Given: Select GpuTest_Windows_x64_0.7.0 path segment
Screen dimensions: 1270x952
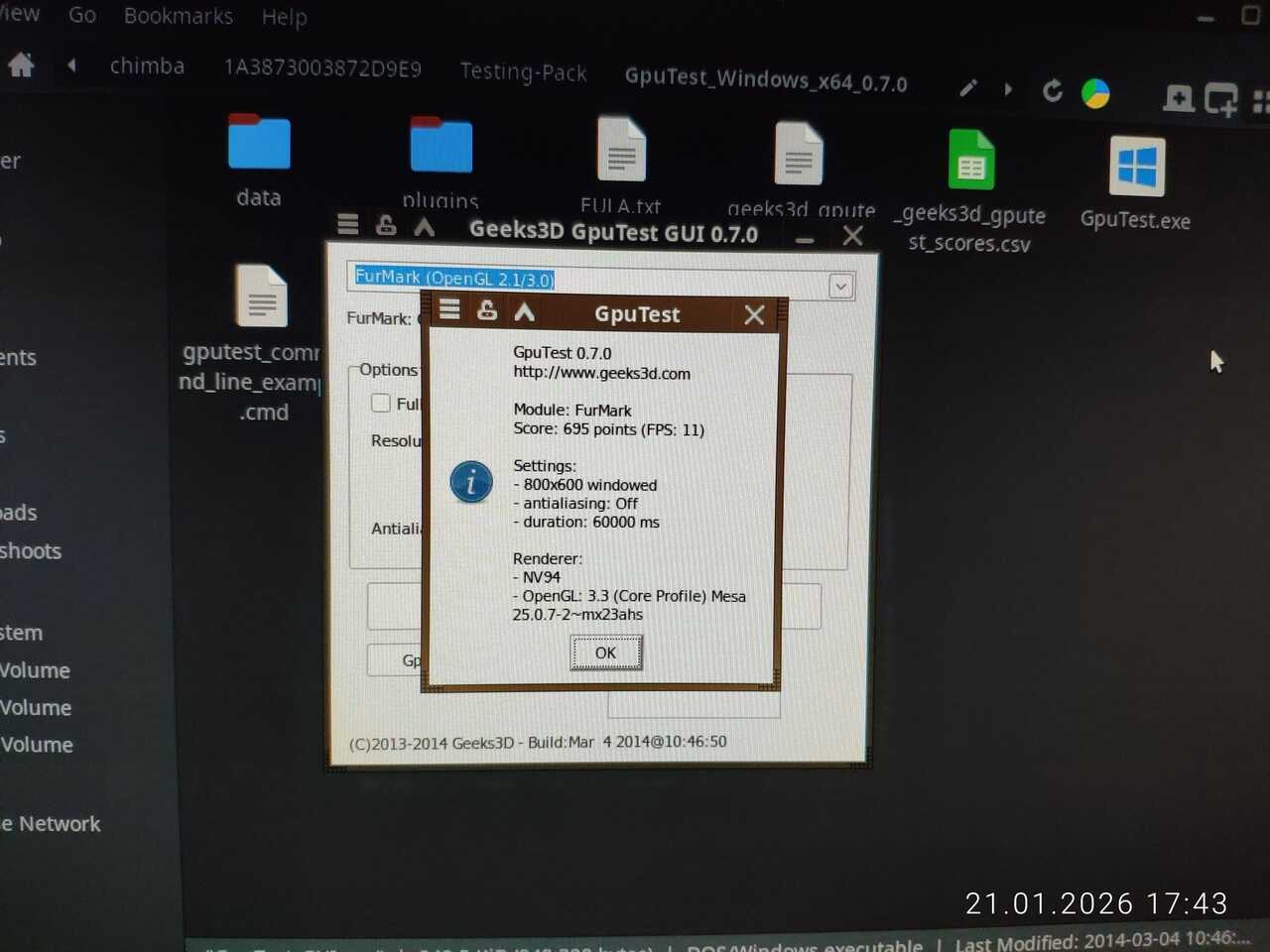Looking at the screenshot, I should tap(765, 80).
